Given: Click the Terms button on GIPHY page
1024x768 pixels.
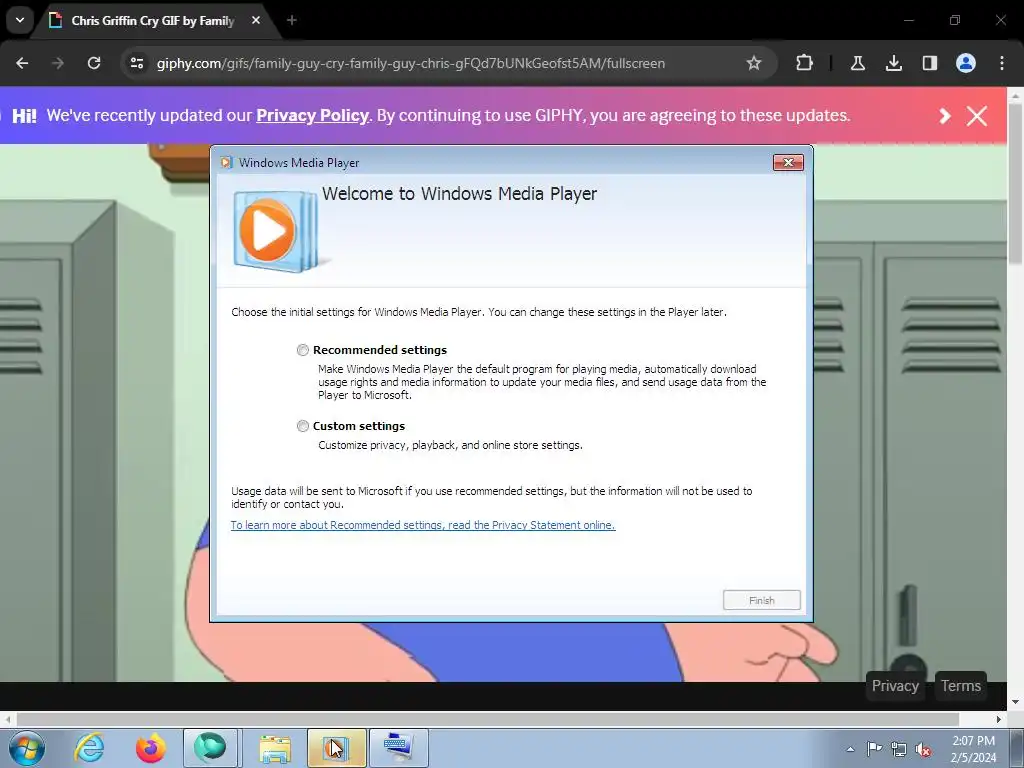Looking at the screenshot, I should point(961,686).
